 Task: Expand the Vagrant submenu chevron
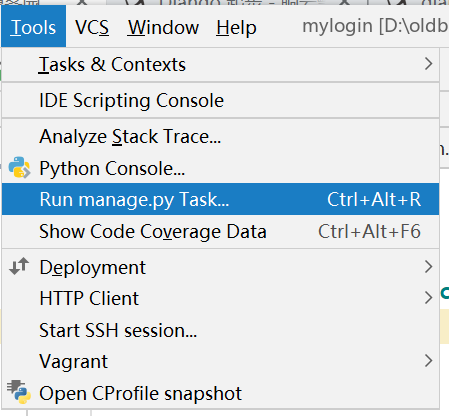429,361
